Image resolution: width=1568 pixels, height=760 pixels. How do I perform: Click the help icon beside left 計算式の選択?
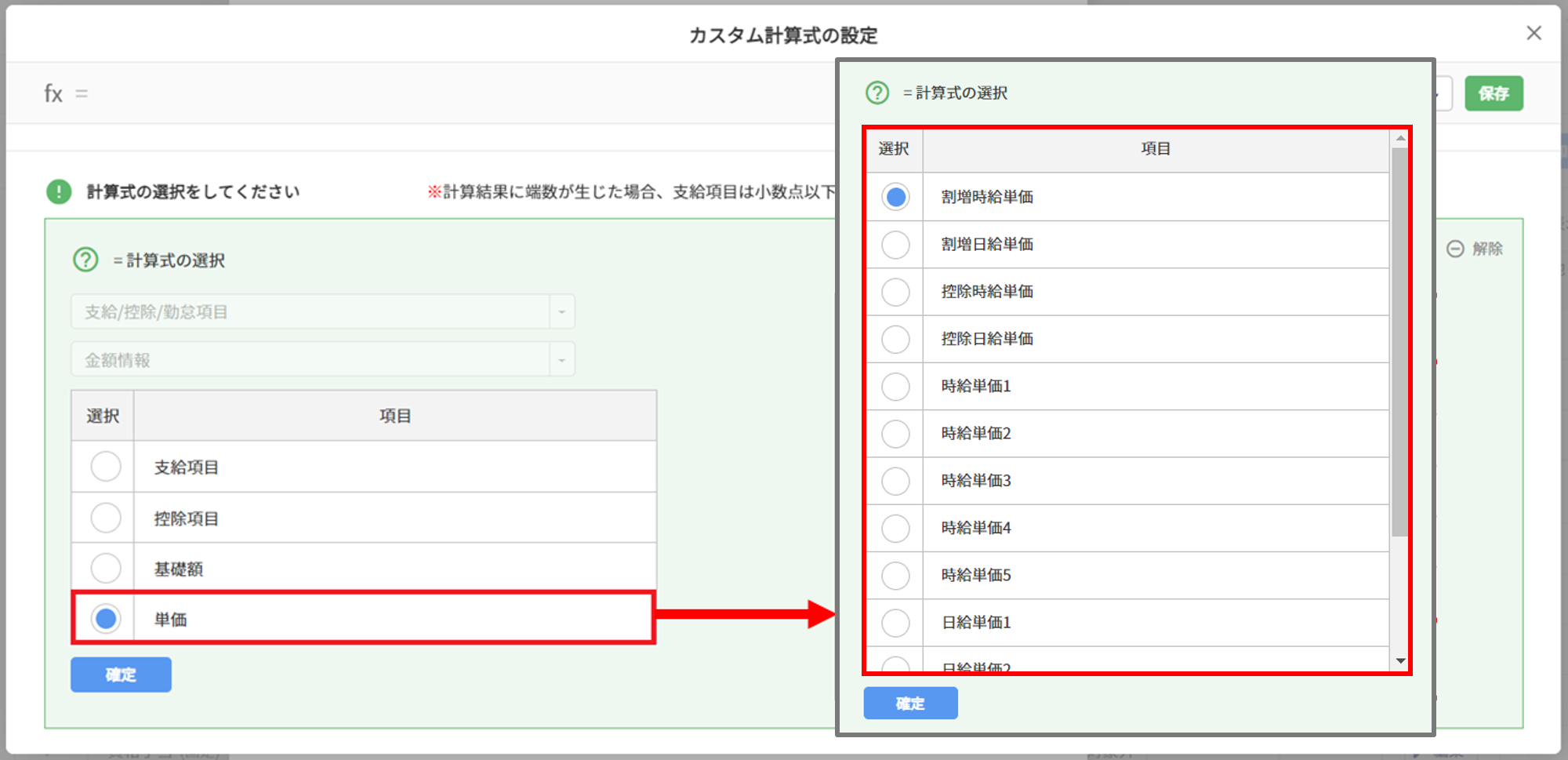click(x=85, y=260)
